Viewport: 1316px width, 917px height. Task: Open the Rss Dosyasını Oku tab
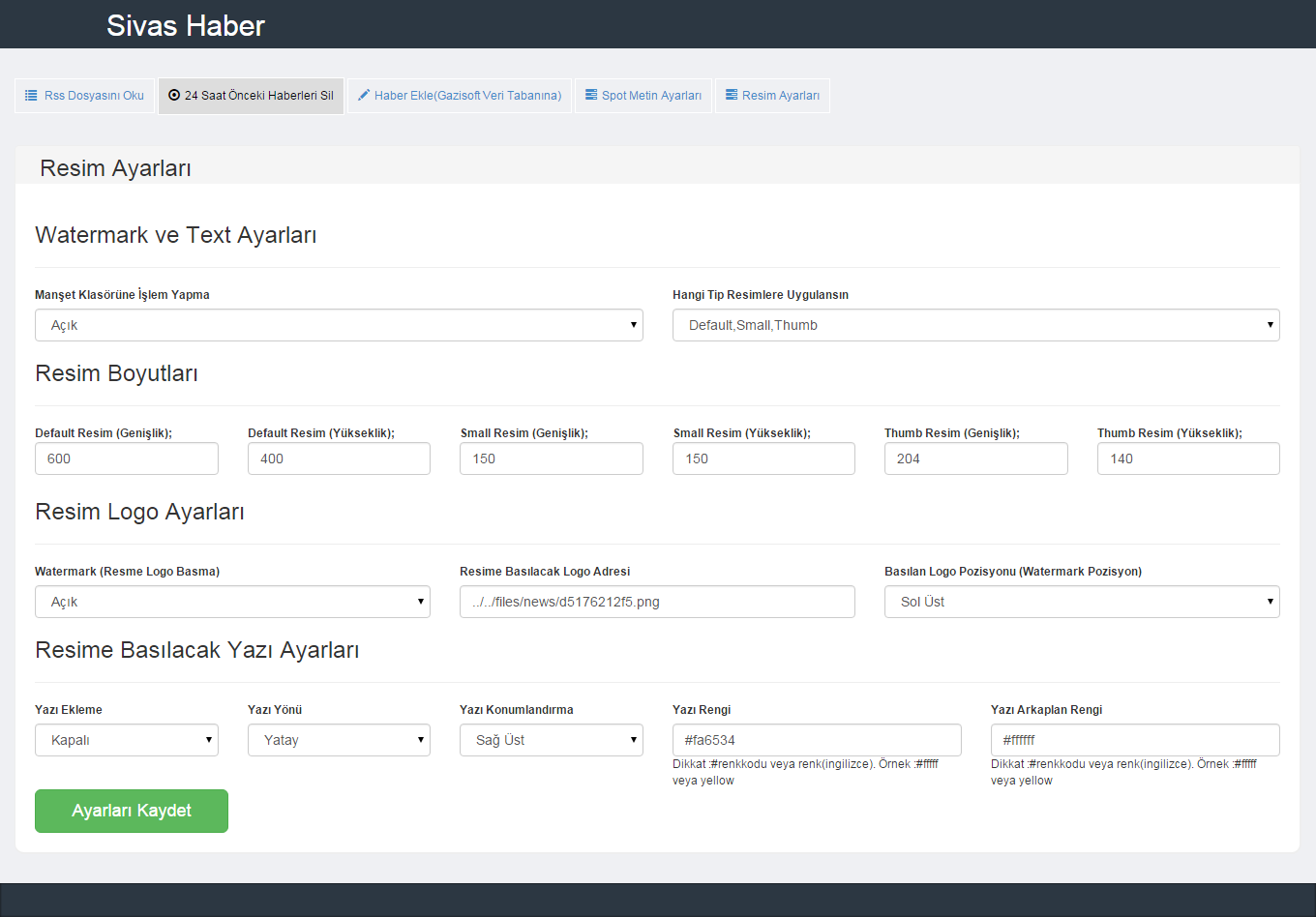click(x=85, y=96)
